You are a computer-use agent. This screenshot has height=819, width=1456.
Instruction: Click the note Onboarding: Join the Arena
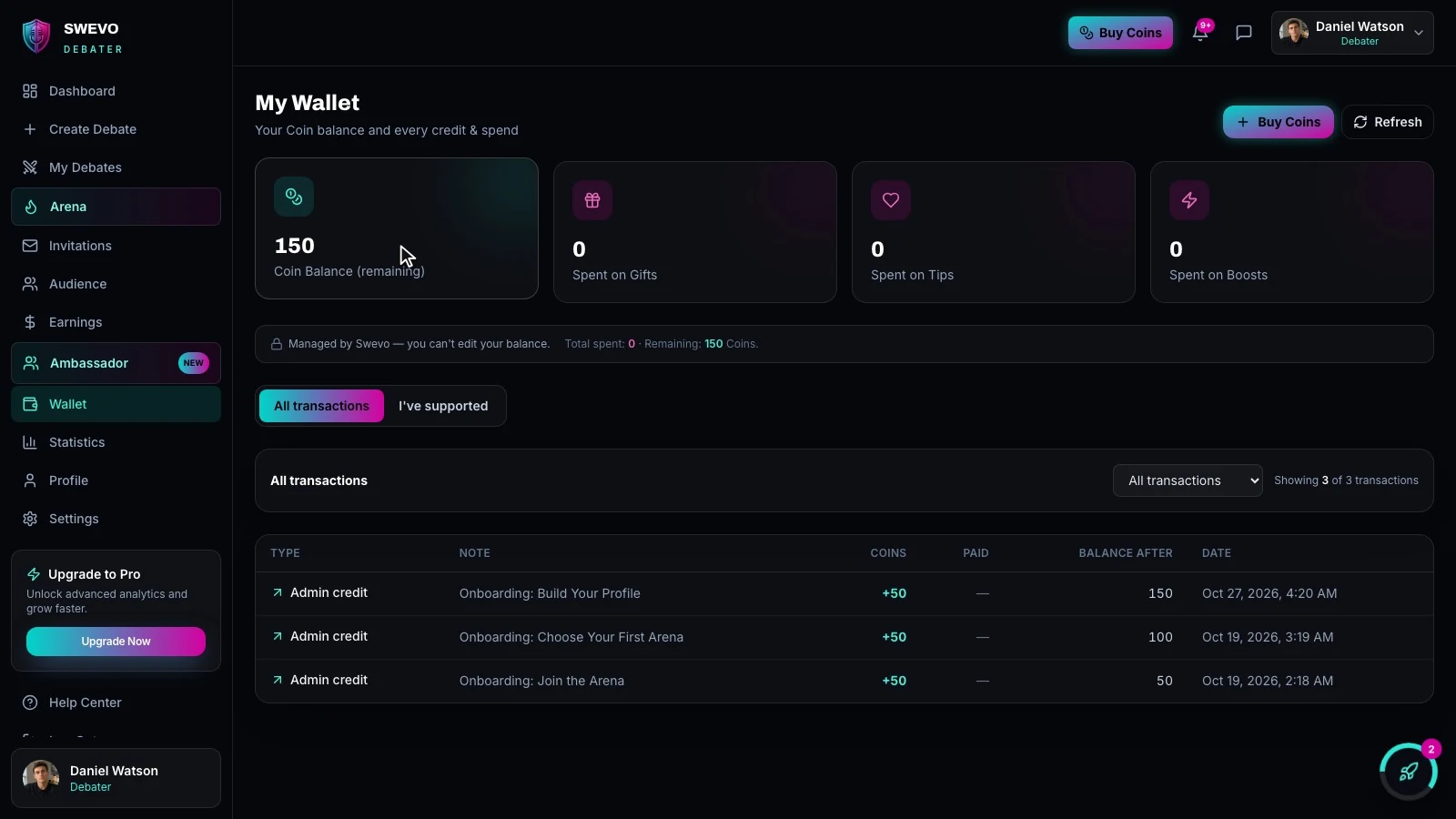(541, 681)
